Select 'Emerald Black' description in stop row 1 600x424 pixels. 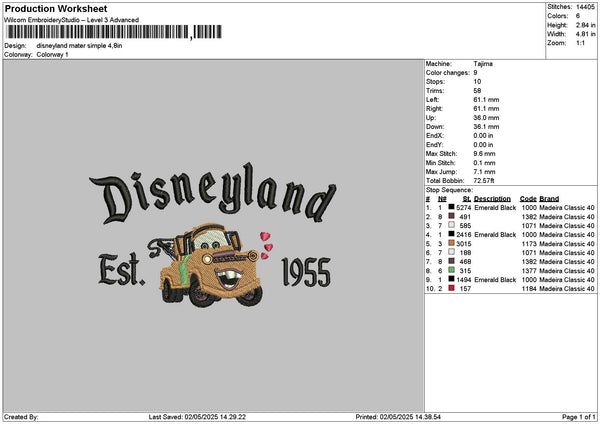click(x=495, y=207)
